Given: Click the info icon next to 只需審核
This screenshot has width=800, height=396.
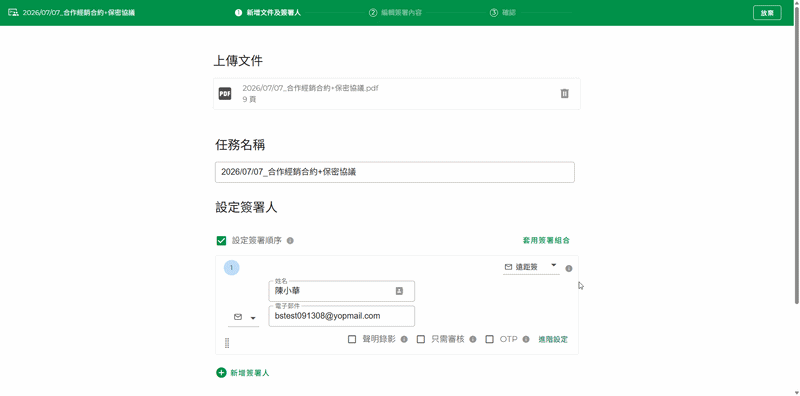Looking at the screenshot, I should click(473, 339).
